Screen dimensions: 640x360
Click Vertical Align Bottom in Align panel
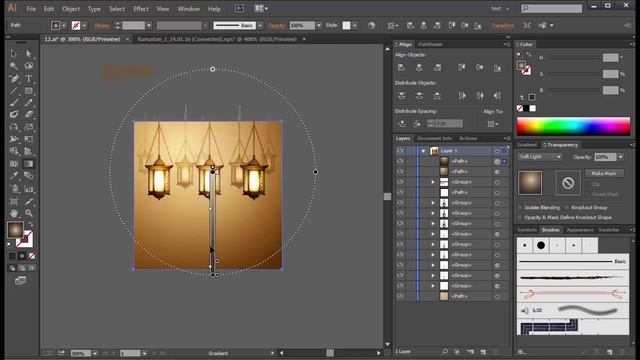497,67
